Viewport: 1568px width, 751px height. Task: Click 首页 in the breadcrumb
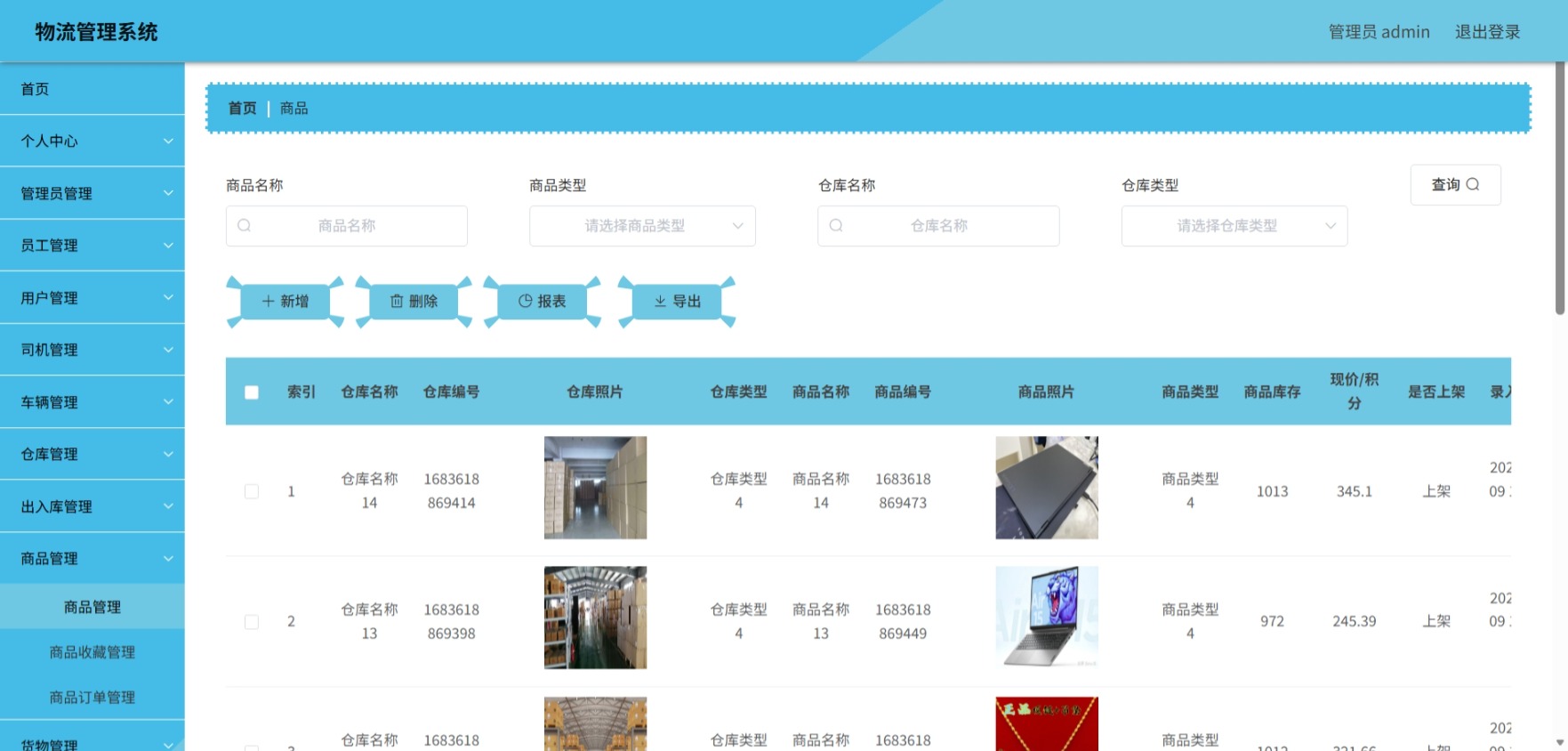pyautogui.click(x=242, y=109)
